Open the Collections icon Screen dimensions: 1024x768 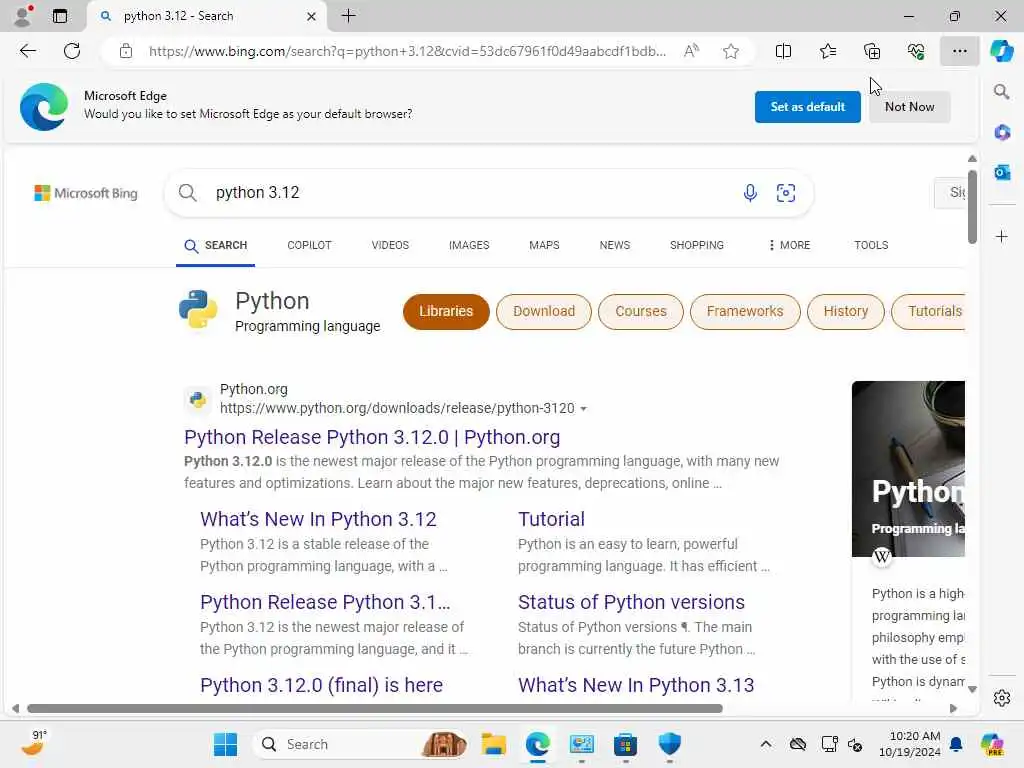(872, 51)
